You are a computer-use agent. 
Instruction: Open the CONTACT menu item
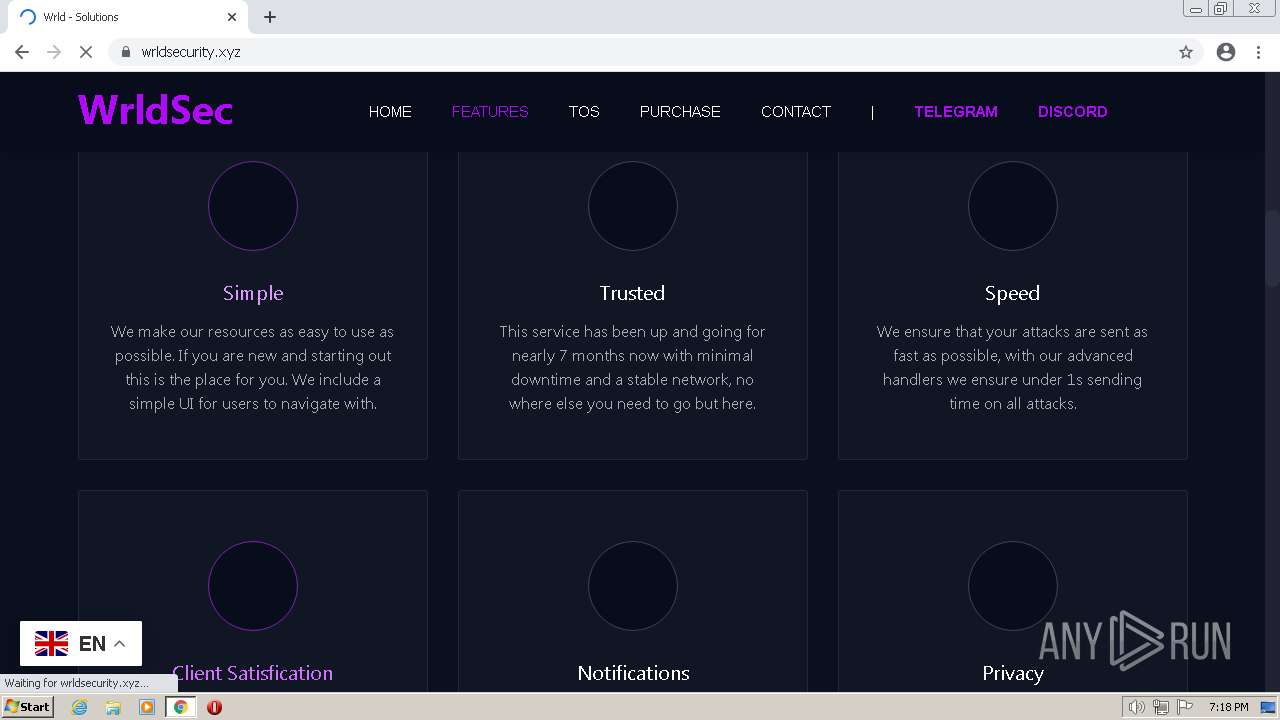pos(796,112)
